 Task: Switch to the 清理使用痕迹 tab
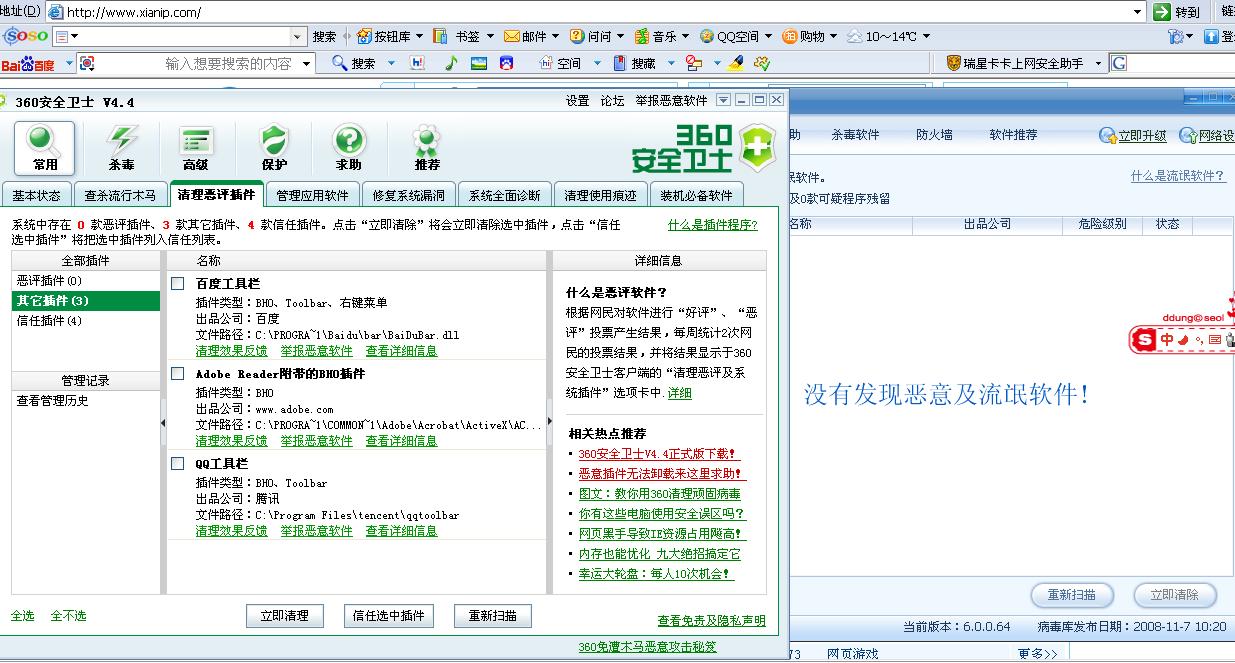600,195
